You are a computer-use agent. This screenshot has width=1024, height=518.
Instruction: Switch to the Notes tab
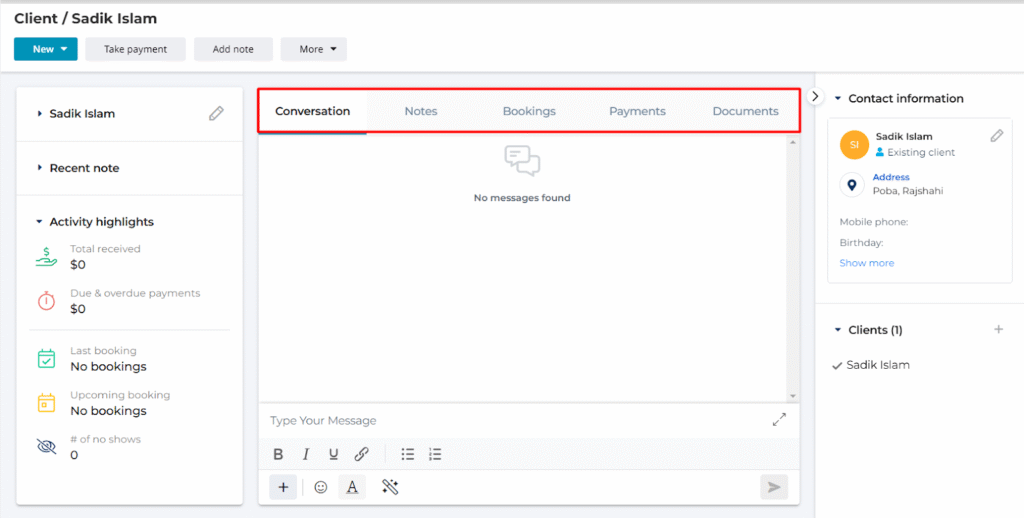click(421, 111)
